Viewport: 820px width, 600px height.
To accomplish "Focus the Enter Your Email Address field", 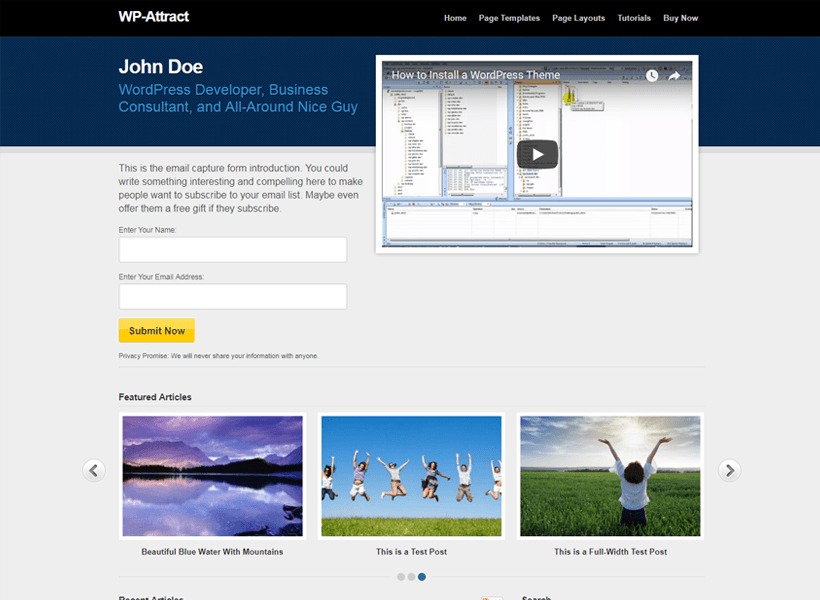I will pos(233,297).
